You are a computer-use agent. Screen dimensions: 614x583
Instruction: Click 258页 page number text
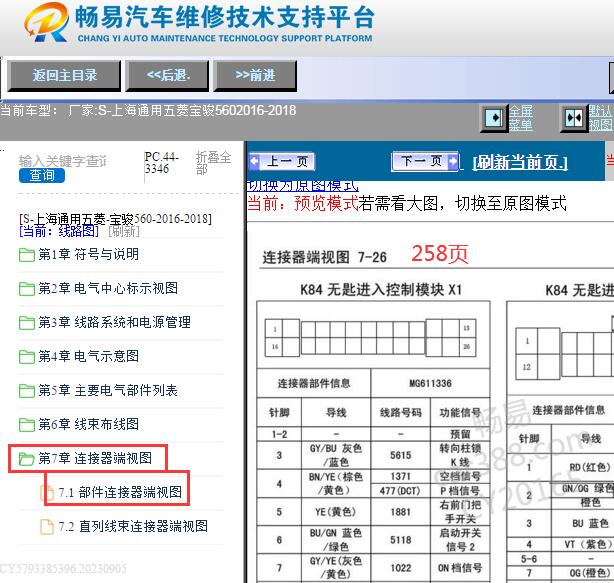pos(440,254)
